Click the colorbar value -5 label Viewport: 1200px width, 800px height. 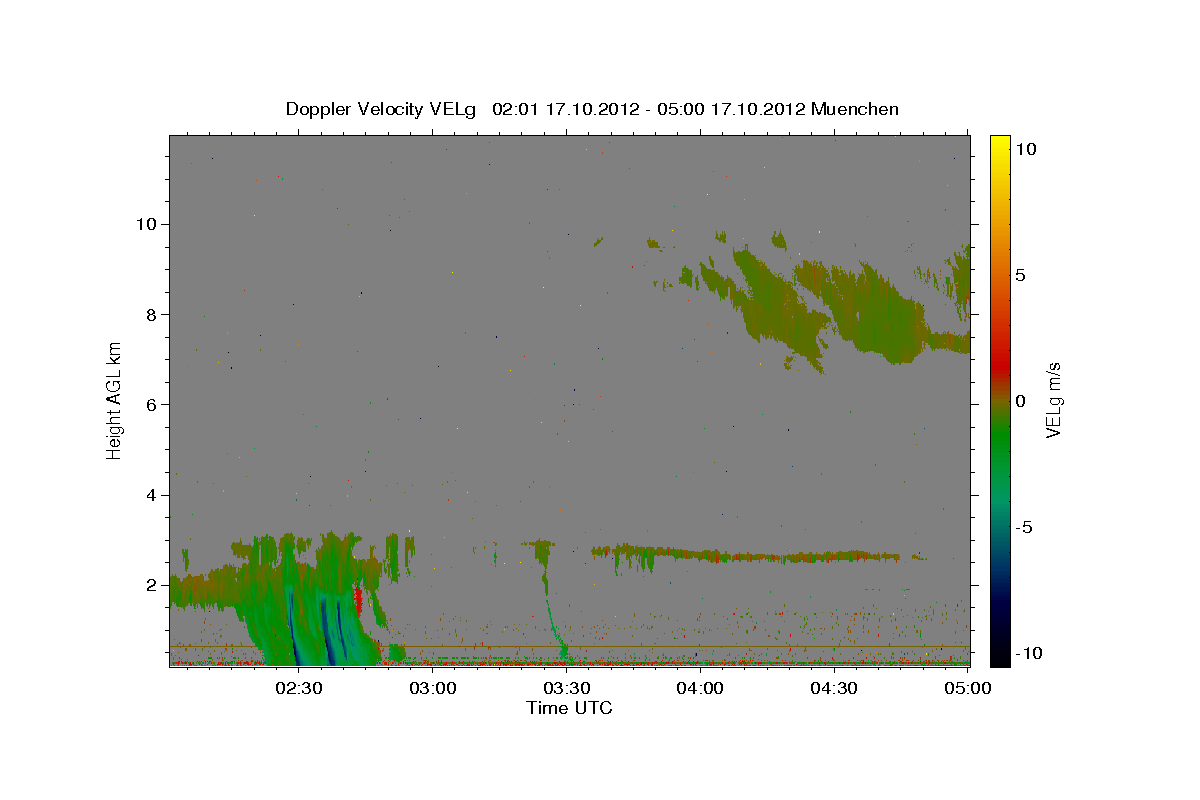[x=1023, y=527]
